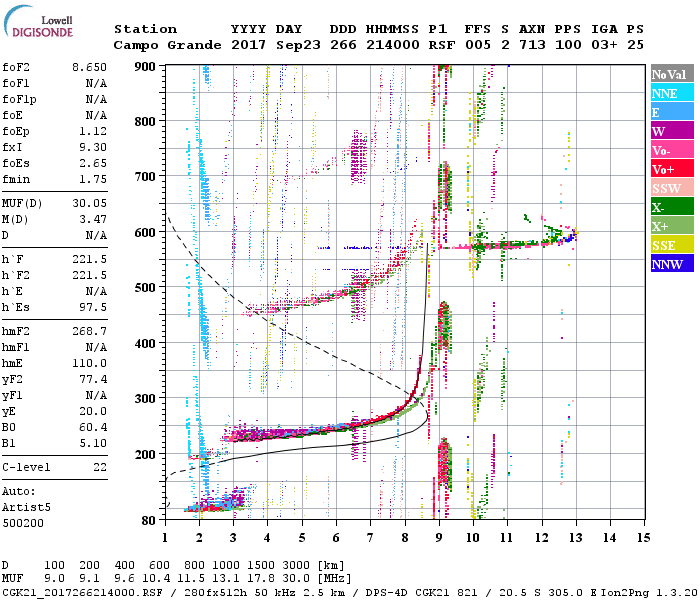Click the h`F value 221.5
This screenshot has width=700, height=600.
(x=89, y=260)
